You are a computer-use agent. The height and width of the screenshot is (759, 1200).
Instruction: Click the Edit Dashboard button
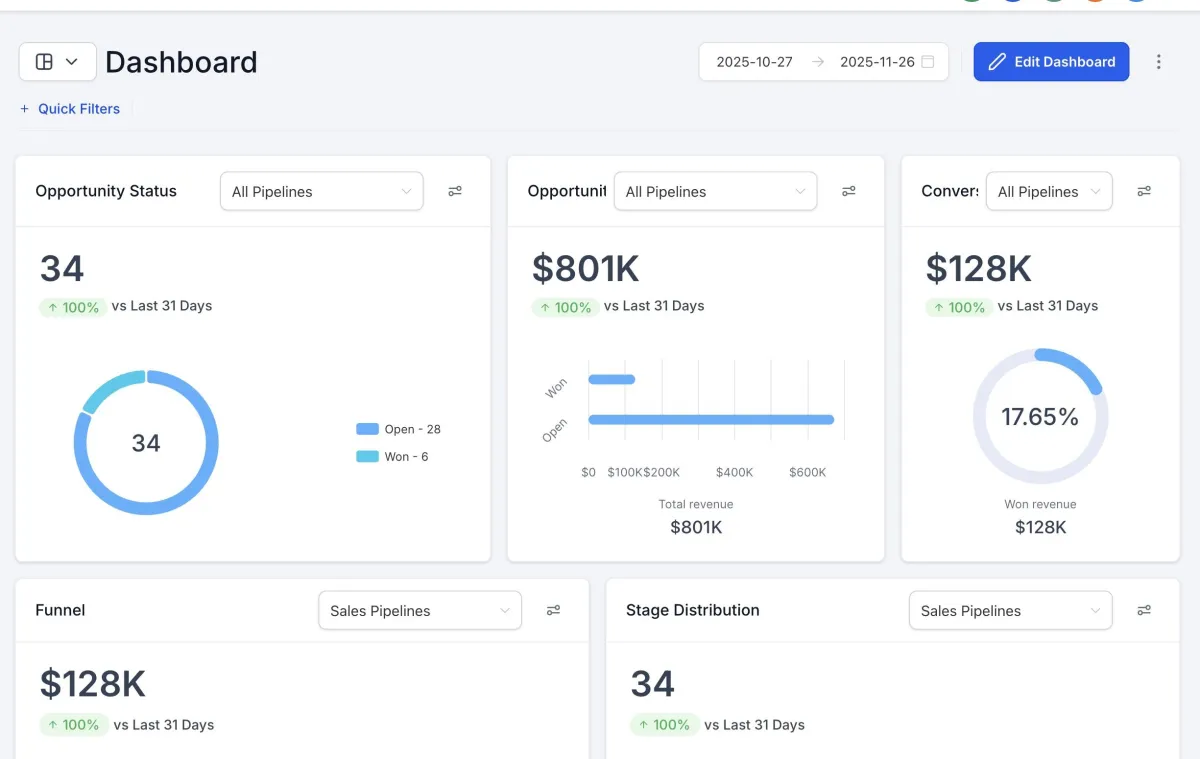click(x=1051, y=62)
